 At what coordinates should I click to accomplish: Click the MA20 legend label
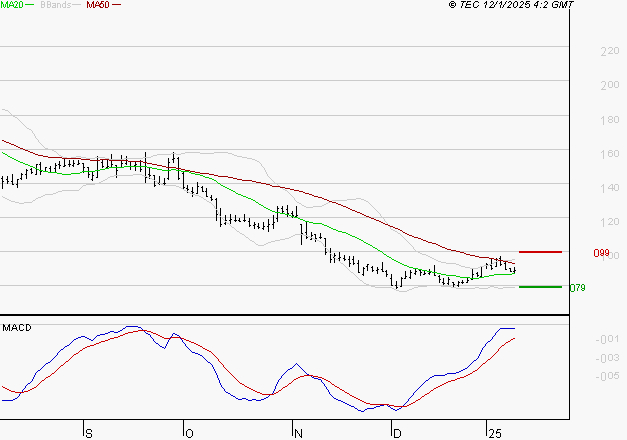click(x=12, y=5)
